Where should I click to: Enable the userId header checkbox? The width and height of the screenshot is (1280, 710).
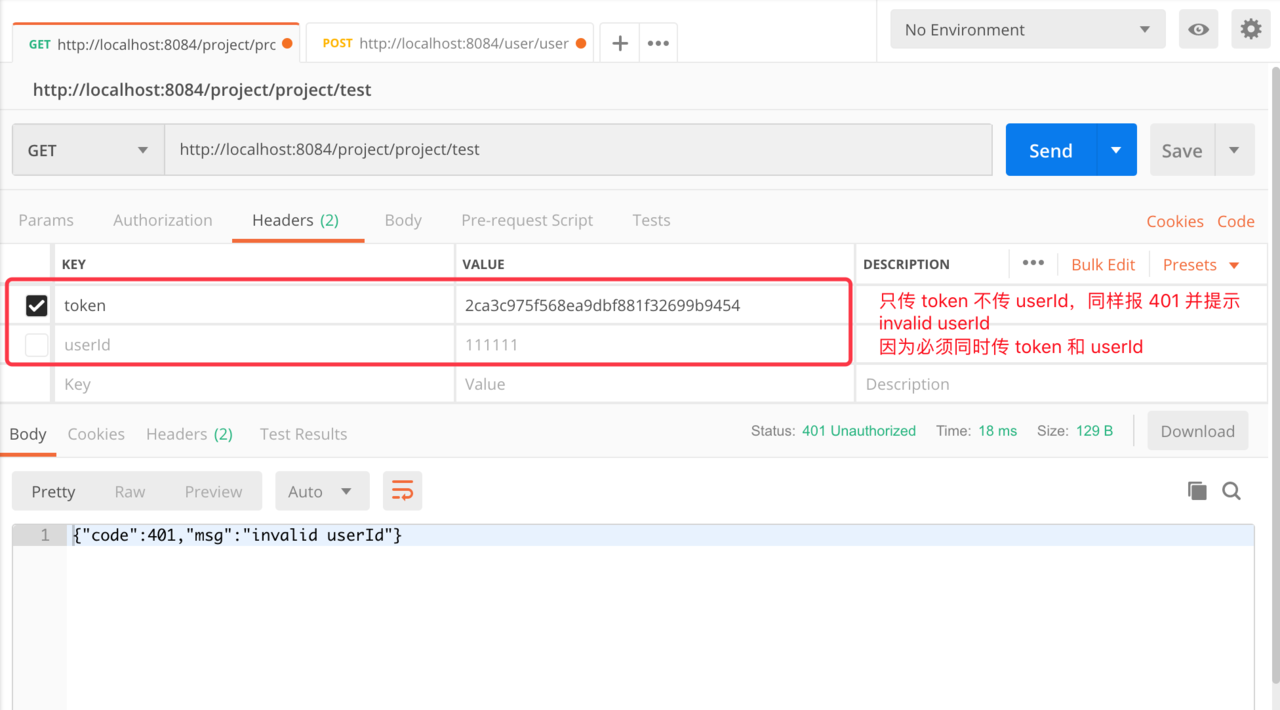click(36, 344)
